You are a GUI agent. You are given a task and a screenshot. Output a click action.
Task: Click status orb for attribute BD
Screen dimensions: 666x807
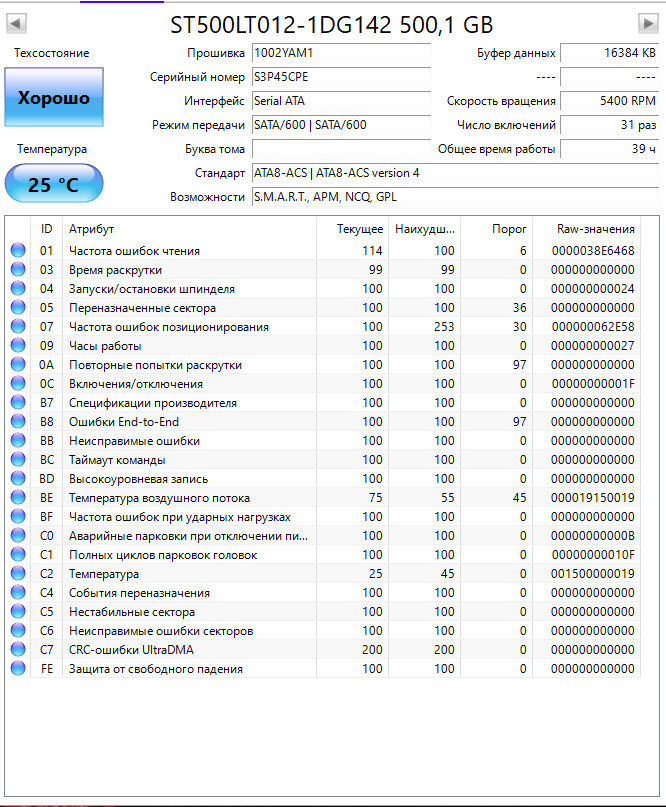pyautogui.click(x=18, y=479)
